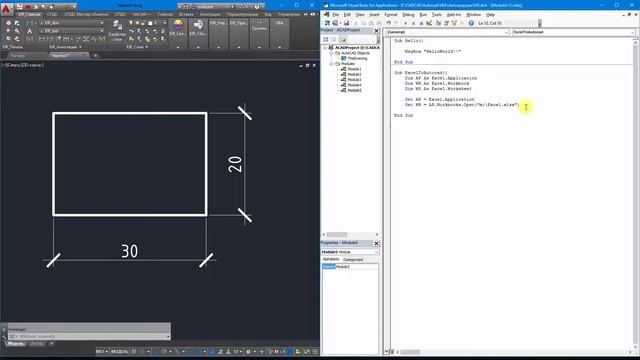Click annotation scale plus icon in status bar

click(x=262, y=351)
